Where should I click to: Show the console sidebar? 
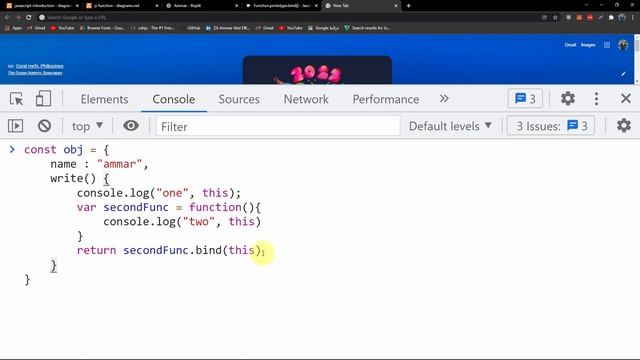16,126
